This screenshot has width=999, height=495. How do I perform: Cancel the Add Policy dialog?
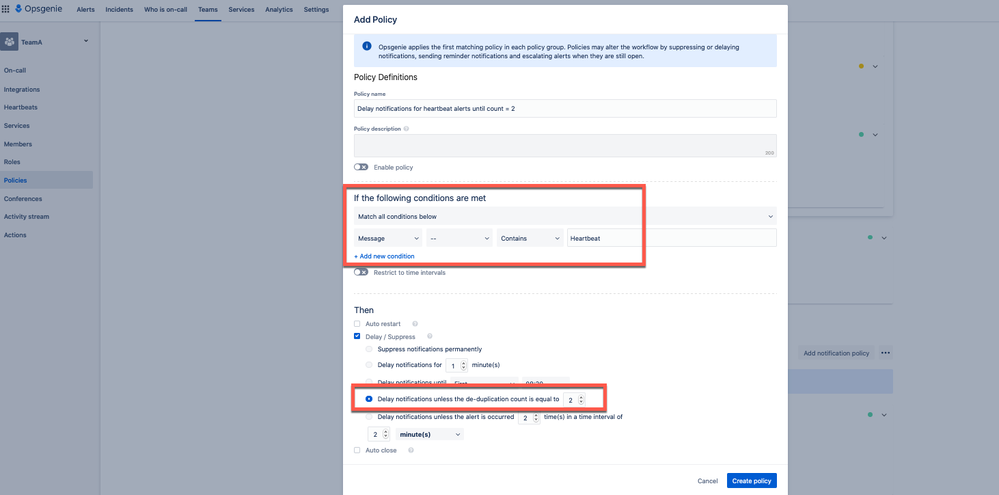[707, 481]
